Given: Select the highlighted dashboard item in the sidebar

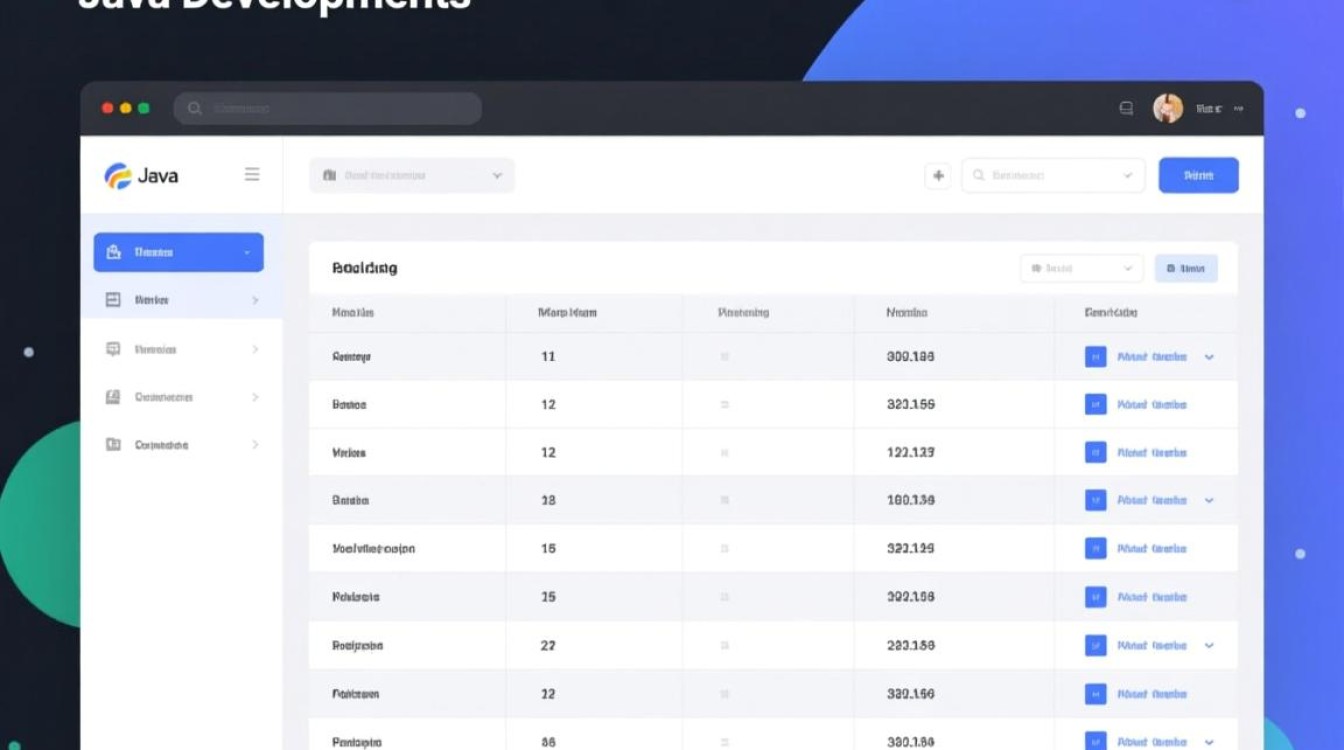Looking at the screenshot, I should point(177,252).
